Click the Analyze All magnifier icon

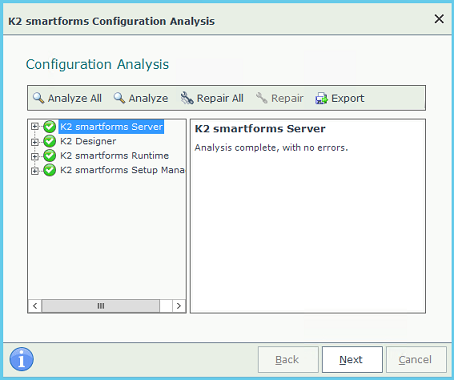point(38,98)
